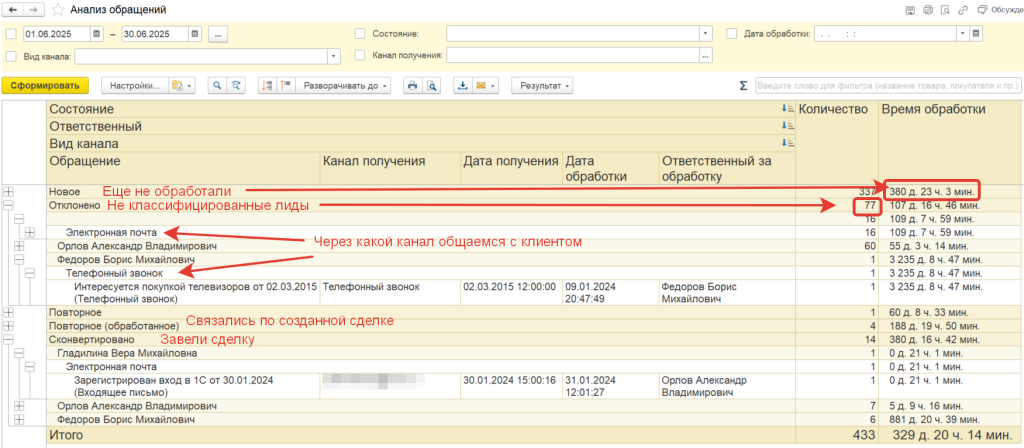Print the report using printer toolbar icon

pyautogui.click(x=412, y=86)
